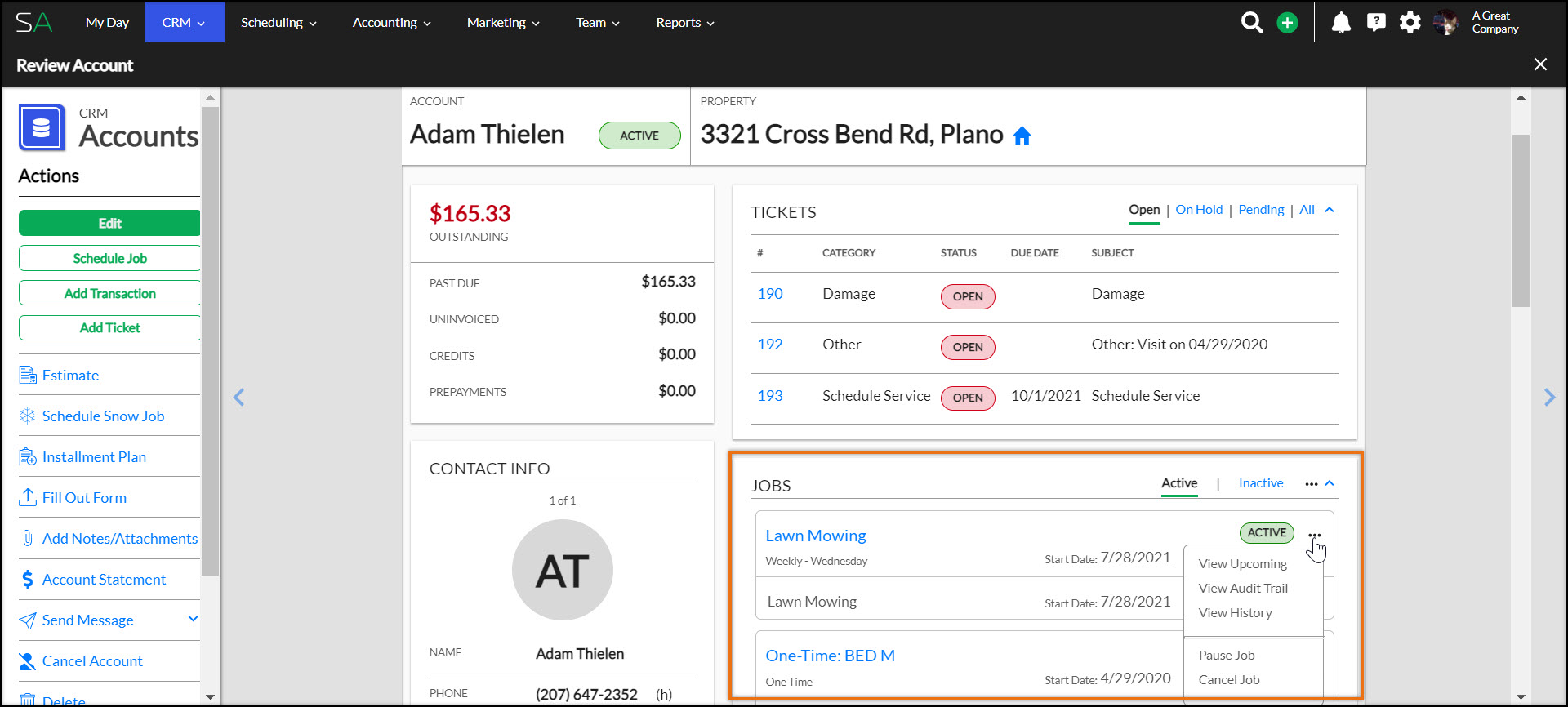Open the CRM menu

[185, 22]
